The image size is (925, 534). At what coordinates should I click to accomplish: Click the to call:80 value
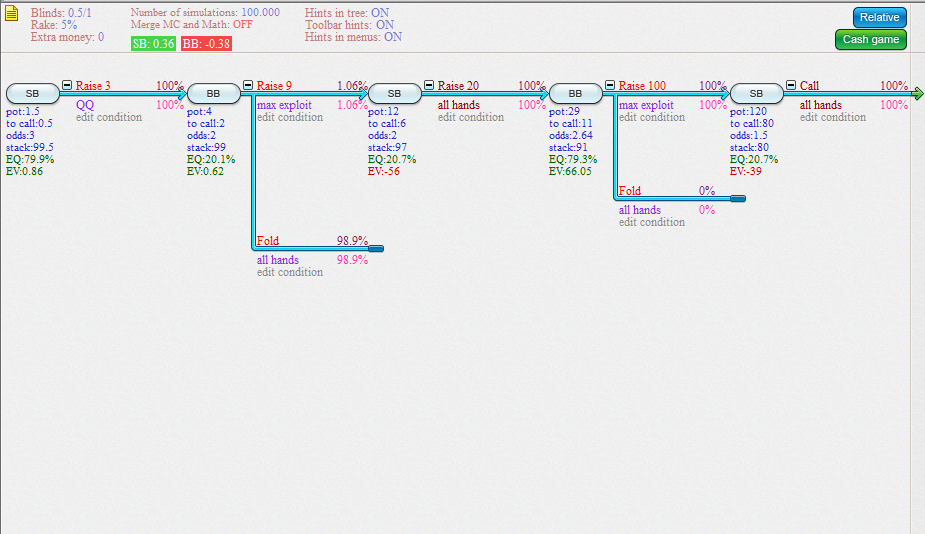[x=752, y=123]
